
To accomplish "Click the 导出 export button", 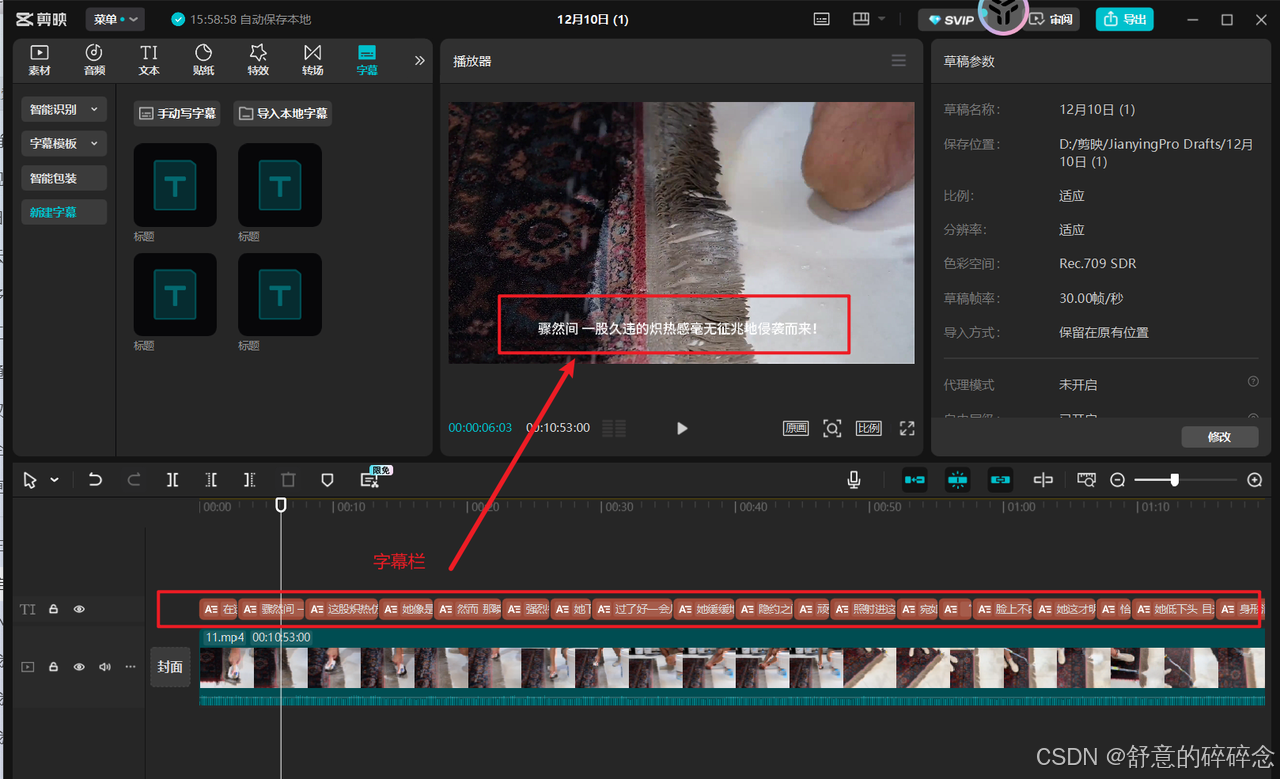I will tap(1124, 19).
